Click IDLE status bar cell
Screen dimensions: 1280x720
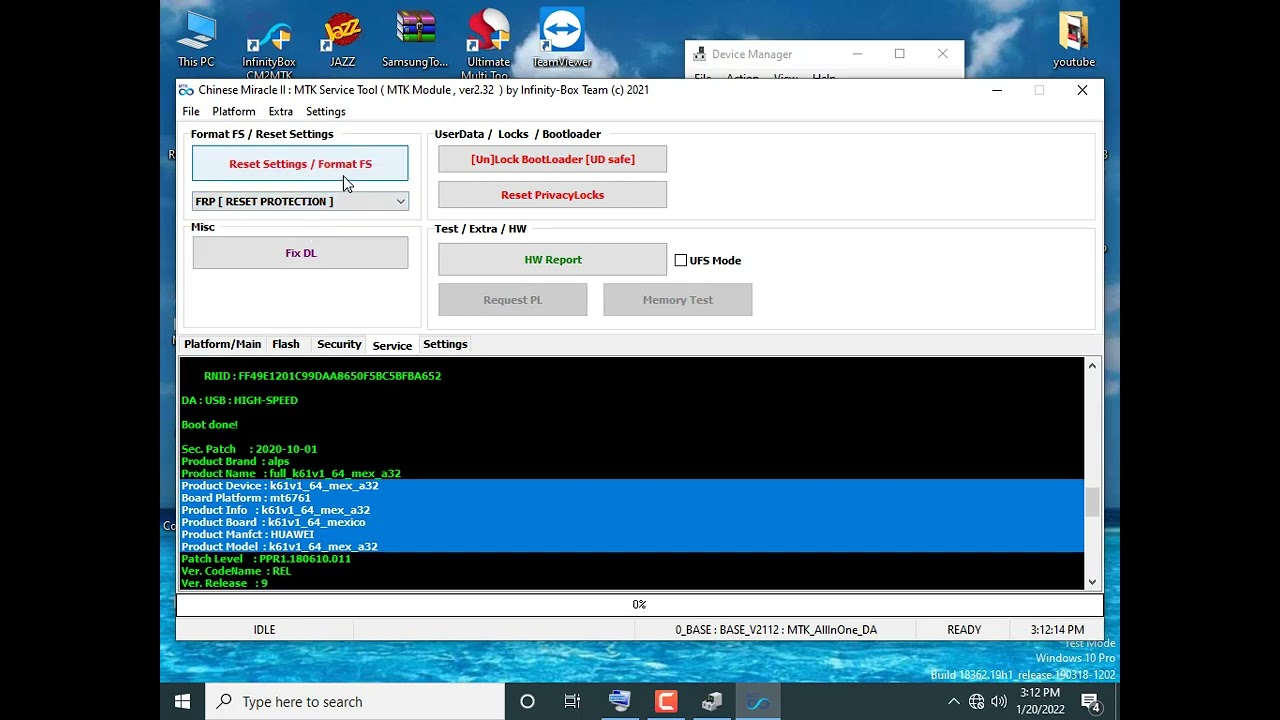264,630
